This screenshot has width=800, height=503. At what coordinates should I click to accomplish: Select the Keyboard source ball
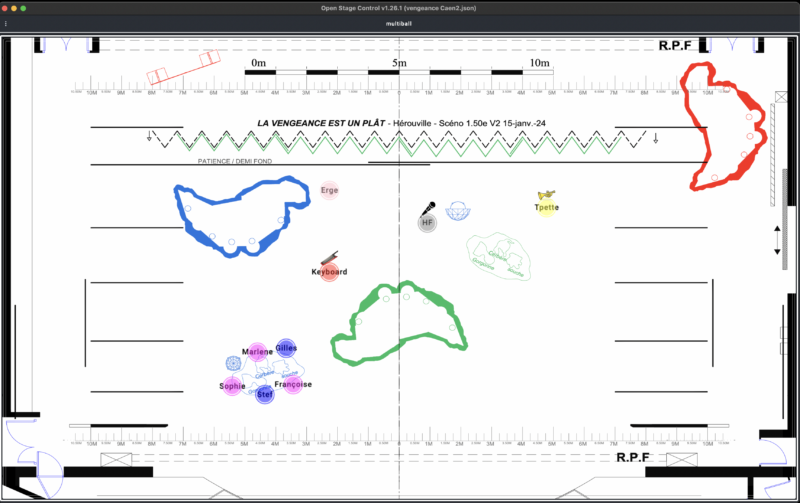(329, 271)
